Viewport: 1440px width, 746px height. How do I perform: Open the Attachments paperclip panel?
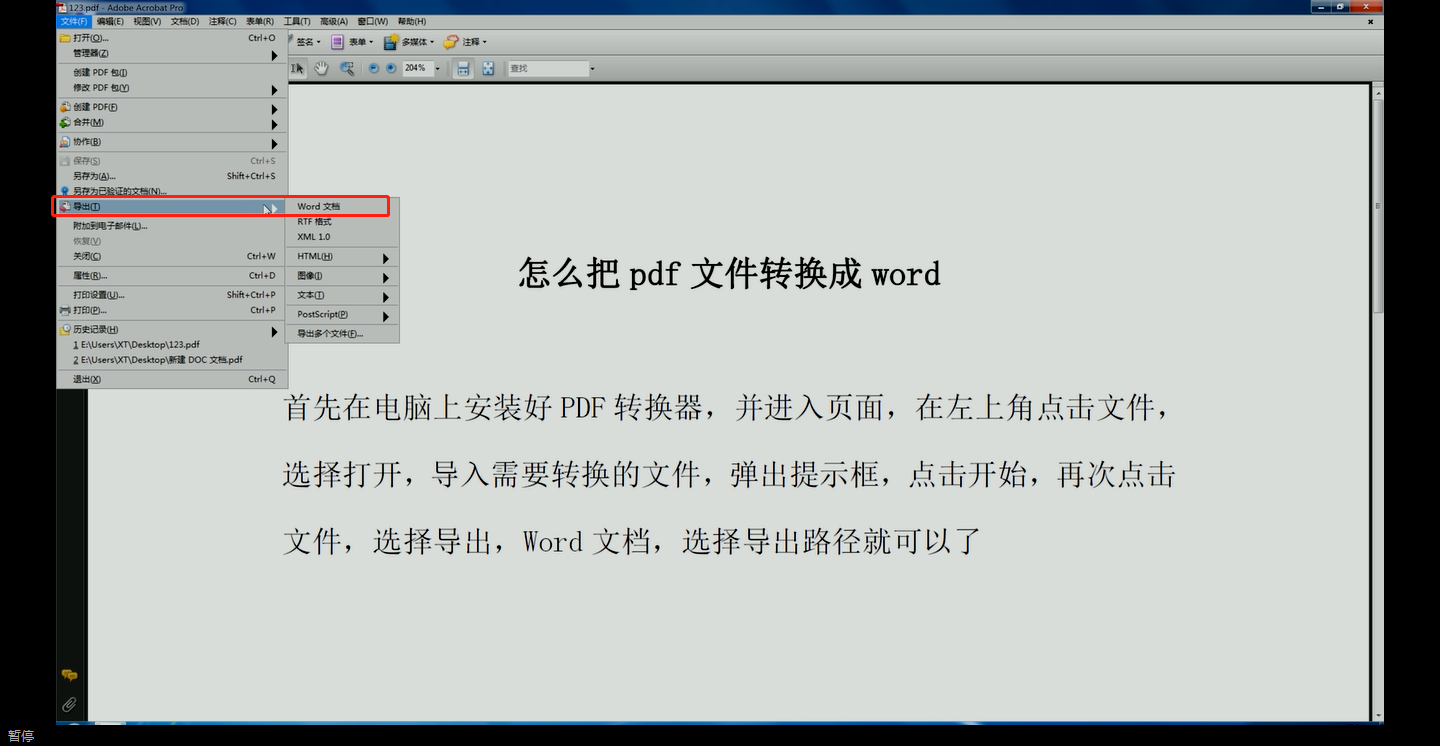coord(69,704)
